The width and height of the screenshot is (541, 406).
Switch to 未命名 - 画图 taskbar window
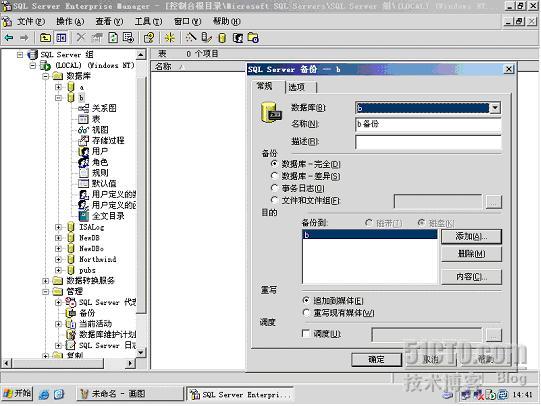point(130,394)
